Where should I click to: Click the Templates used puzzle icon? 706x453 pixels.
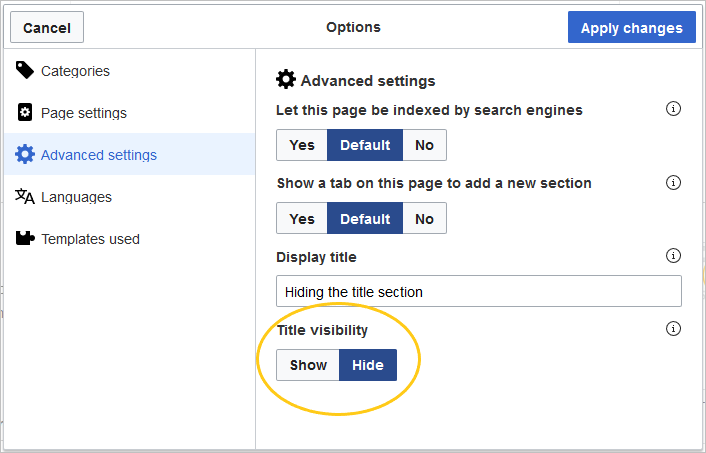pos(25,238)
